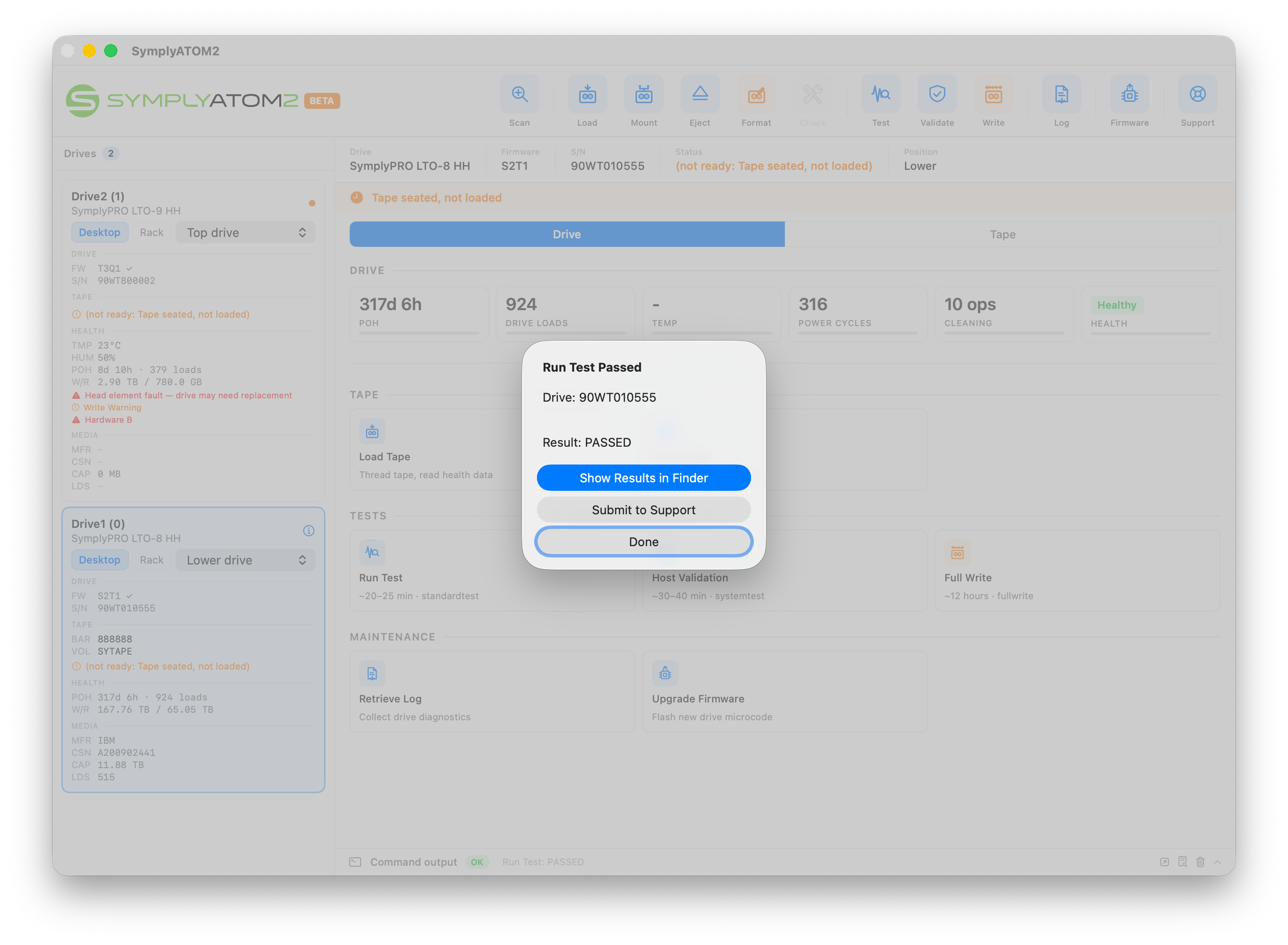
Task: Select the Drive1 (0) card title
Action: pos(98,524)
